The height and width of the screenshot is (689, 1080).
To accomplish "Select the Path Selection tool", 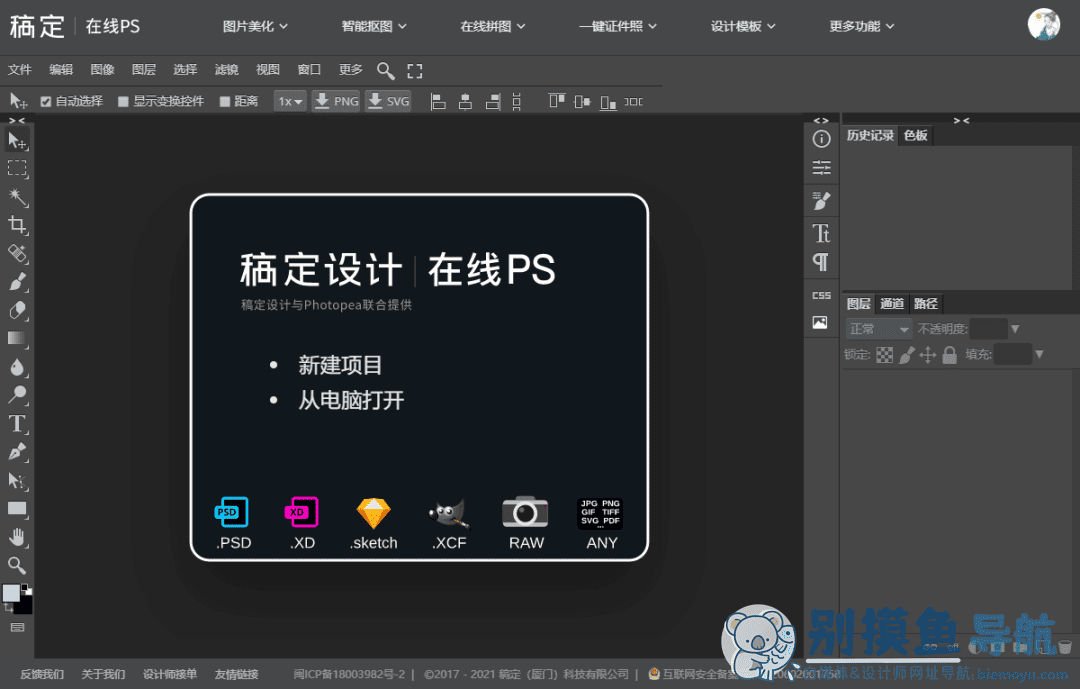I will (x=17, y=480).
